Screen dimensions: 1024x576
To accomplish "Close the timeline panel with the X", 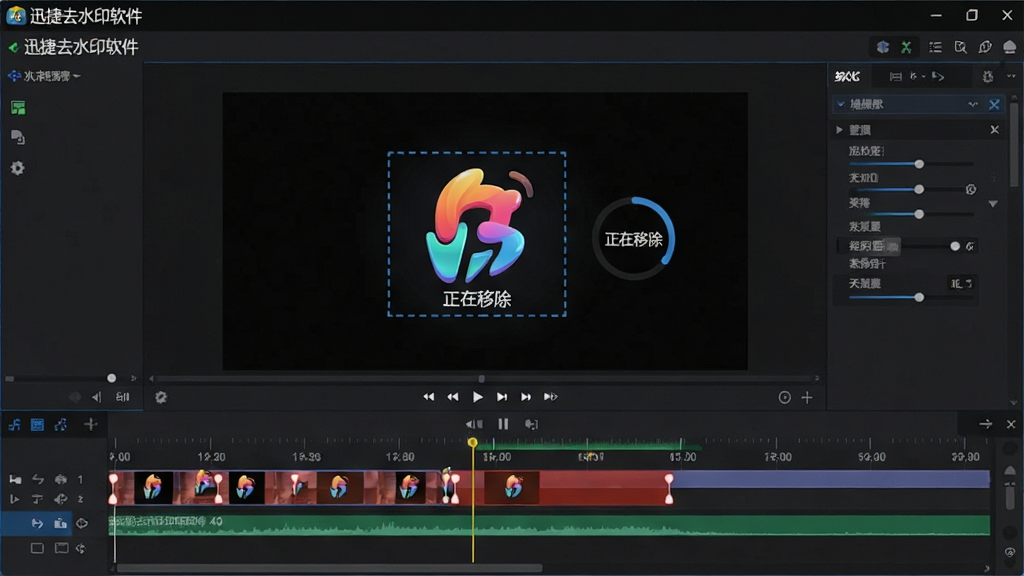I will (x=1011, y=424).
